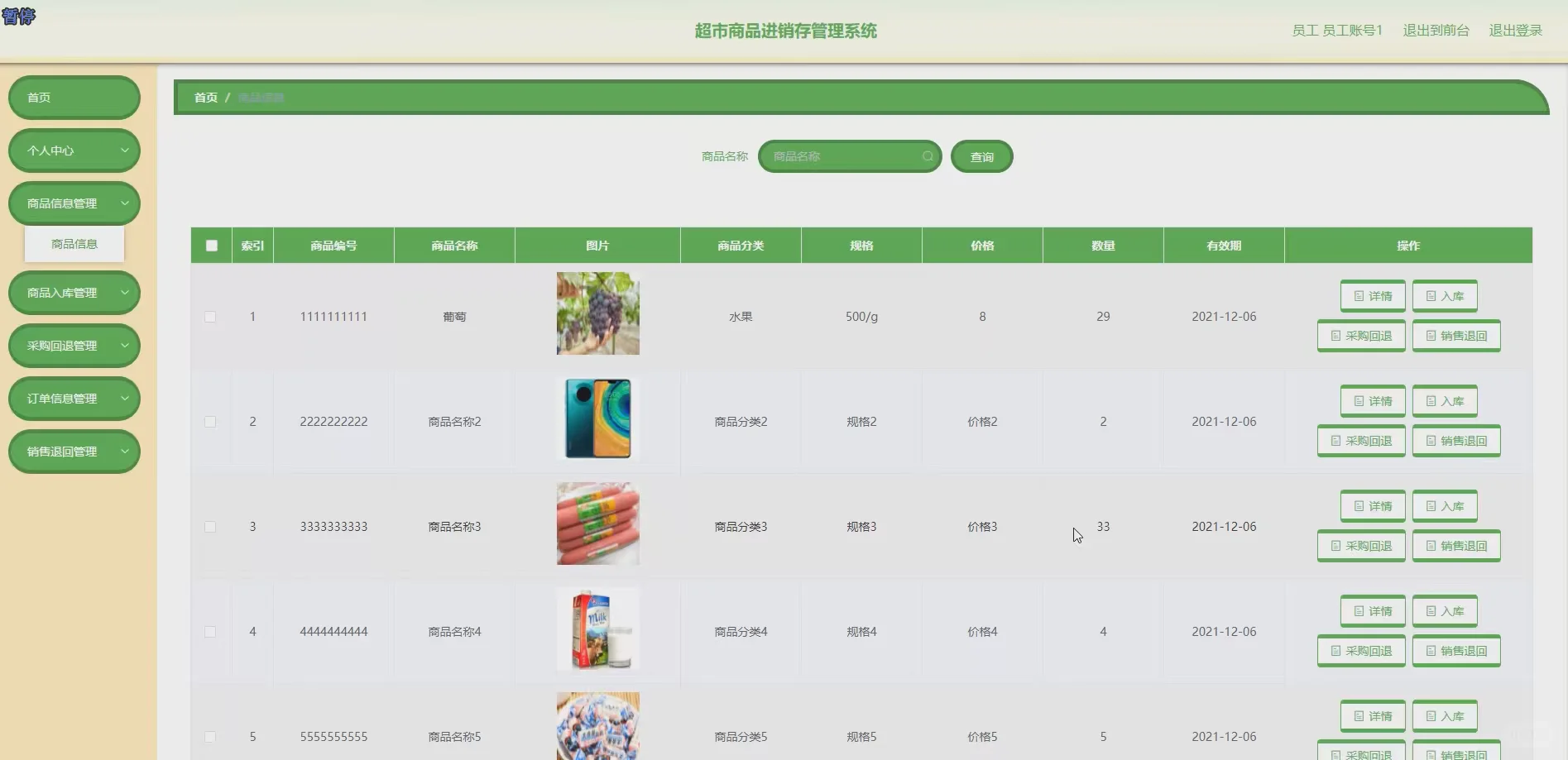Click 采购回退 on the 商品名称3 row
Image resolution: width=1568 pixels, height=760 pixels.
[x=1360, y=546]
